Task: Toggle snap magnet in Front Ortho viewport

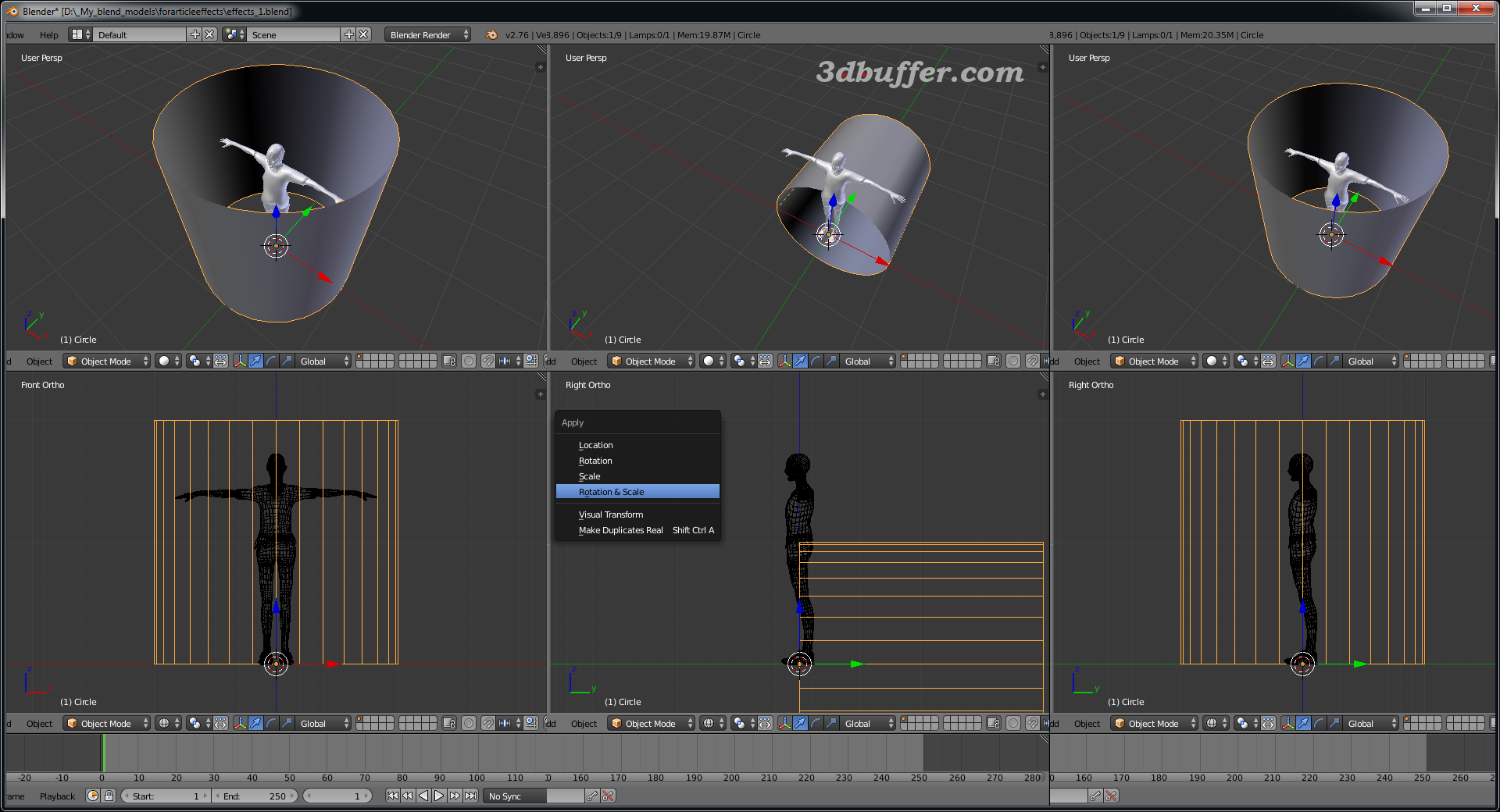Action: coord(488,724)
